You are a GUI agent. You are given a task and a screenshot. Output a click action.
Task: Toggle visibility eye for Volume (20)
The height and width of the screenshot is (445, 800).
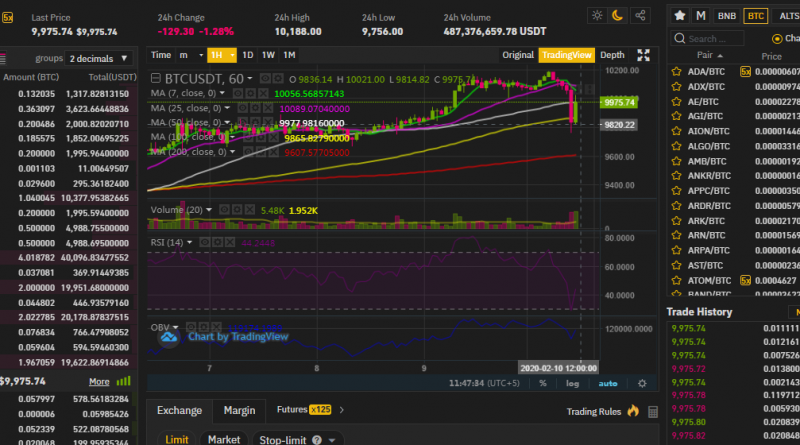(224, 210)
